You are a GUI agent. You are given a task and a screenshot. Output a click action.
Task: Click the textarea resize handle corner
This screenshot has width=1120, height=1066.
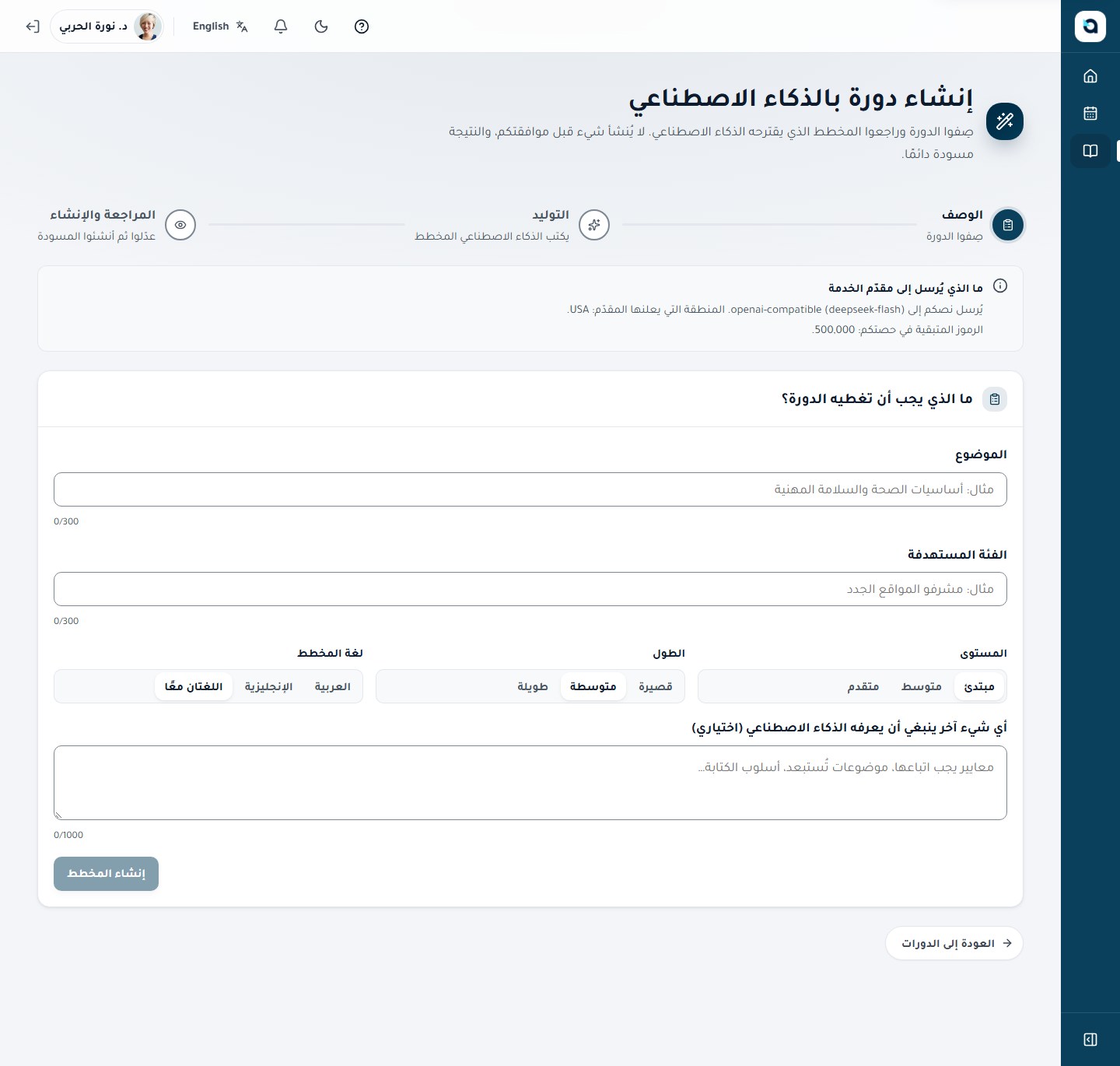tap(58, 815)
